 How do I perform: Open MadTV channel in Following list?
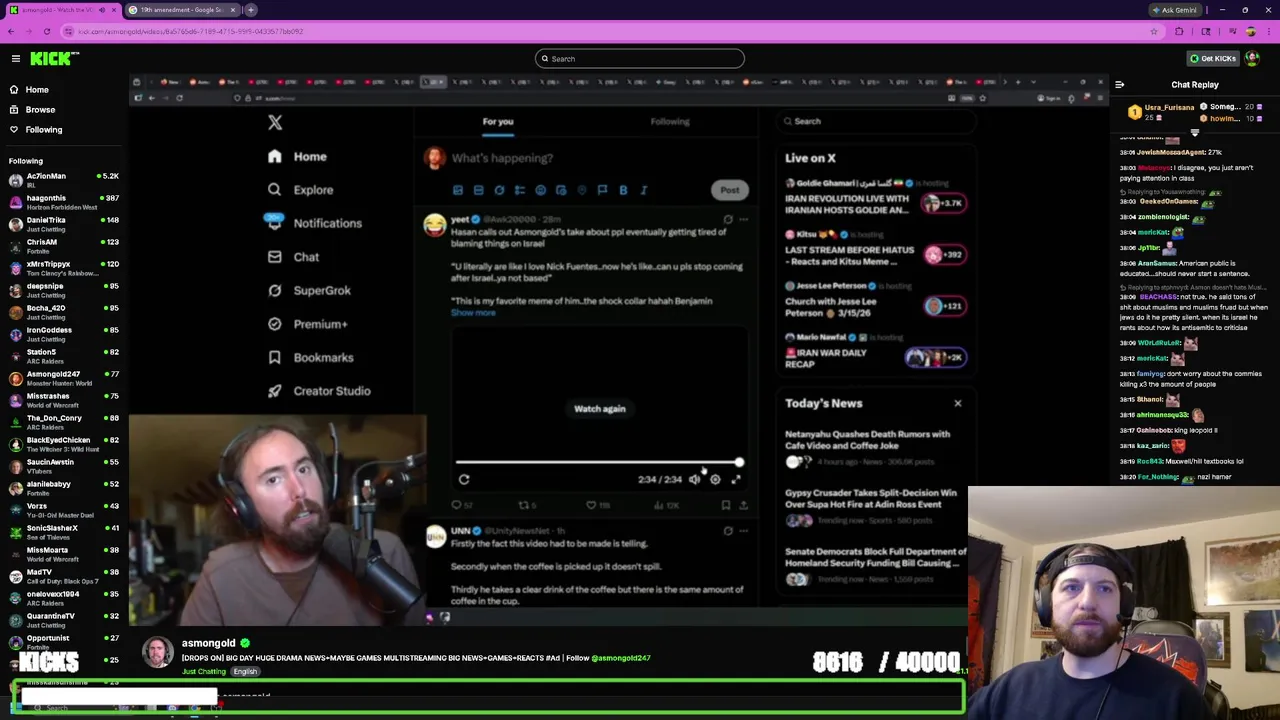(62, 576)
